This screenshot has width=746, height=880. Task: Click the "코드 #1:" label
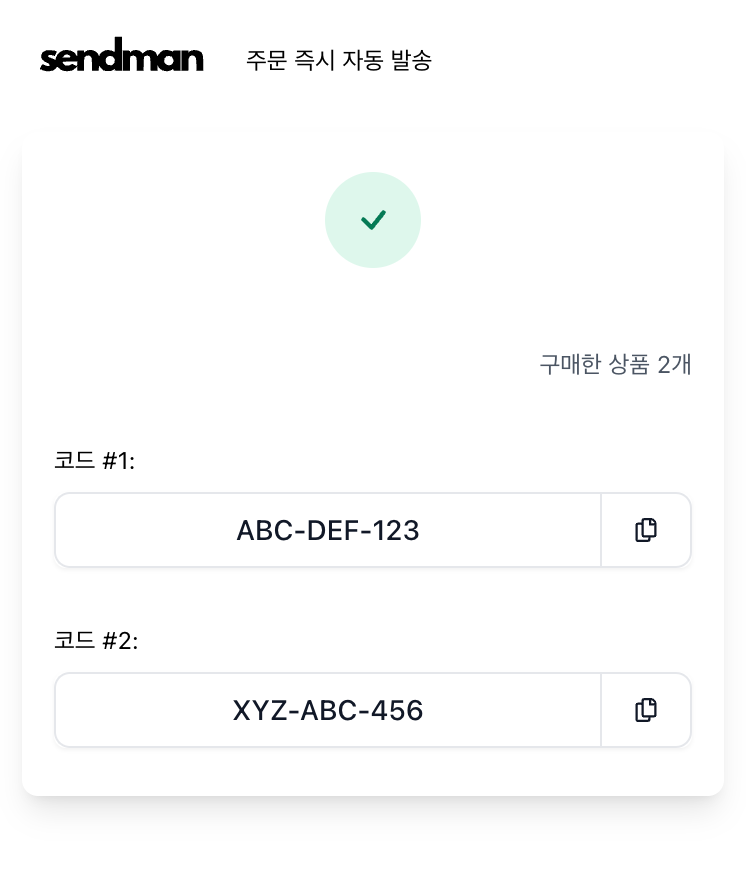tap(95, 461)
